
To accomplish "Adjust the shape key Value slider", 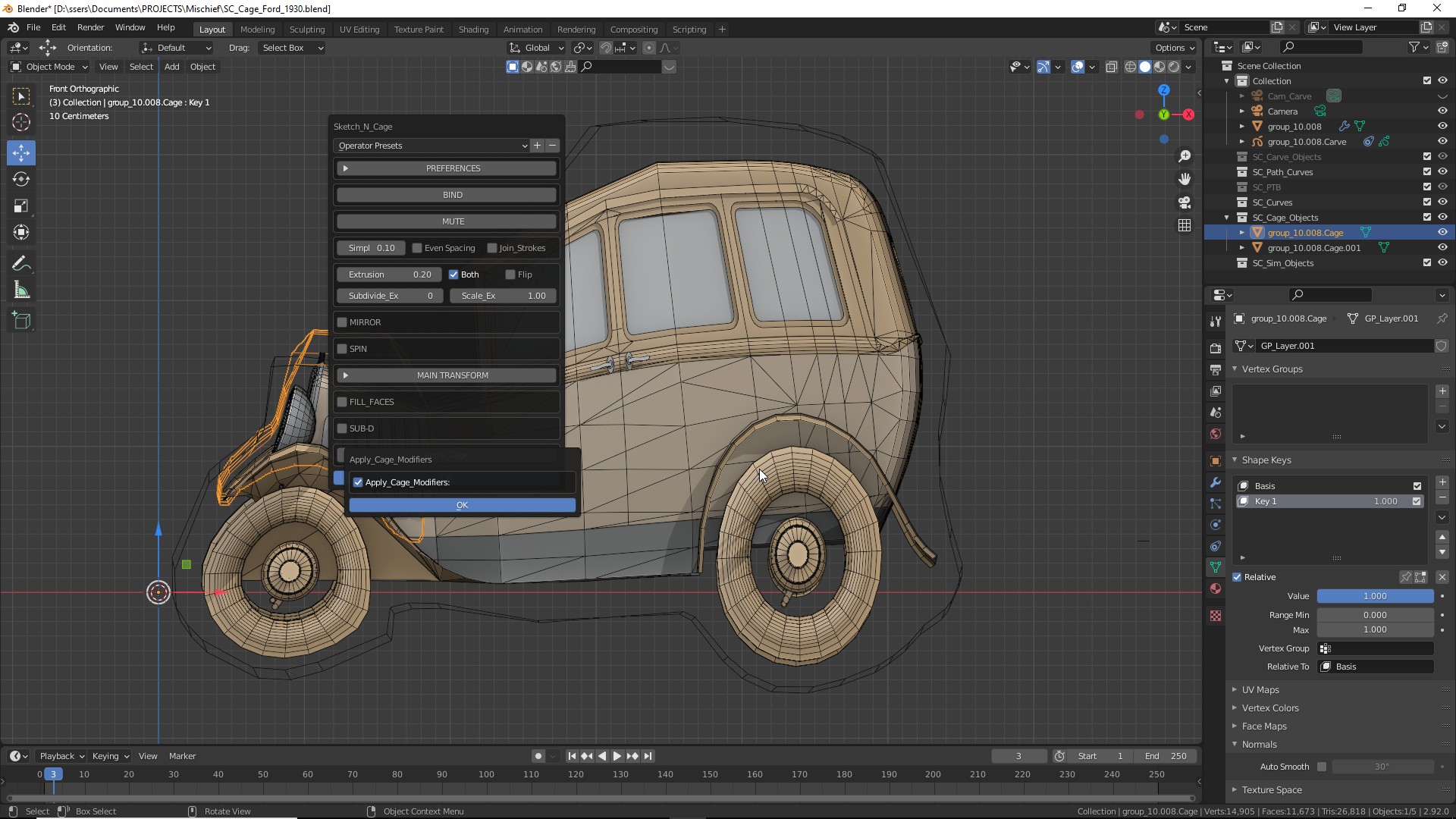I will (1375, 596).
